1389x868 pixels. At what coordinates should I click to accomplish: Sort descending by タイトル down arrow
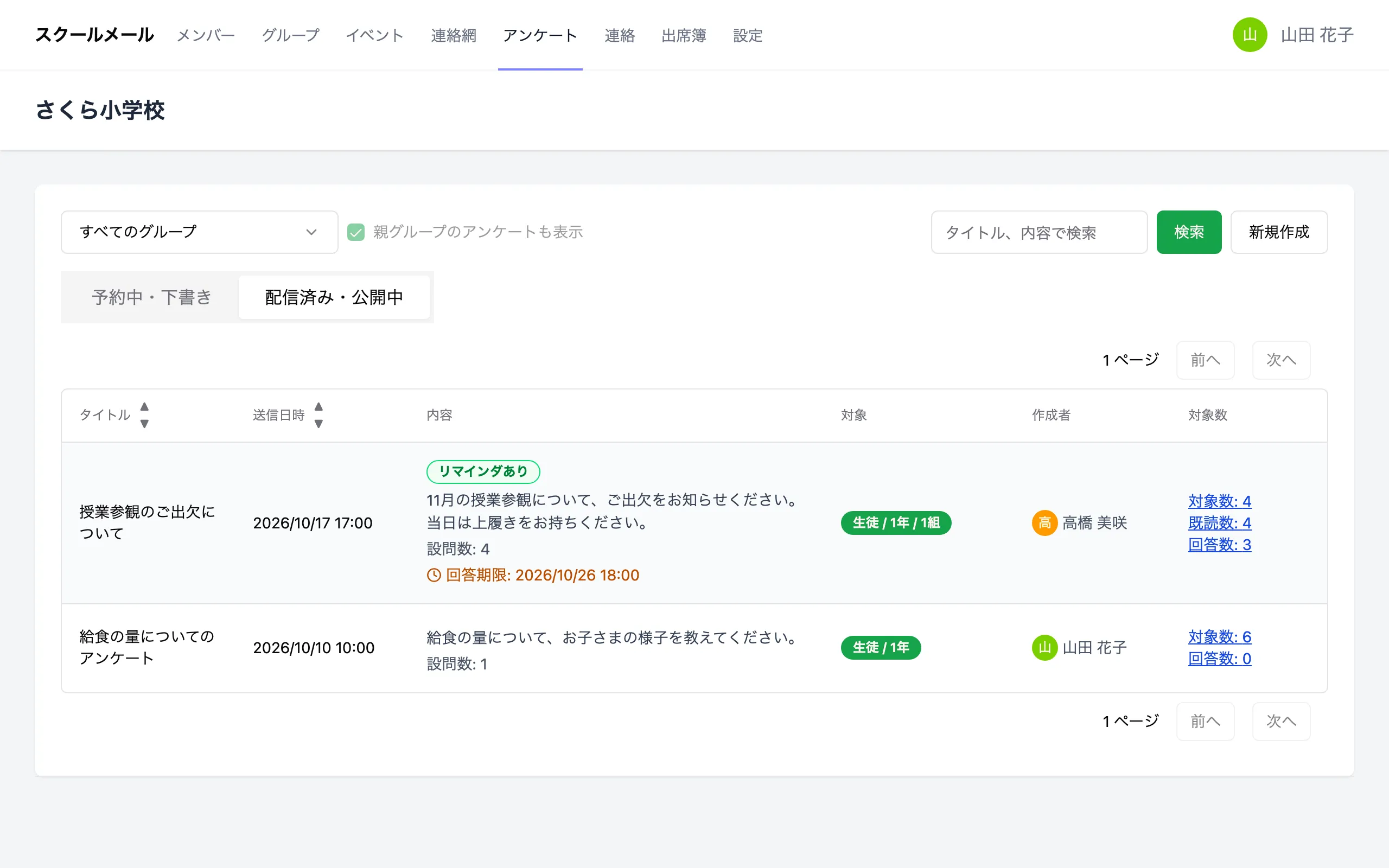tap(145, 424)
